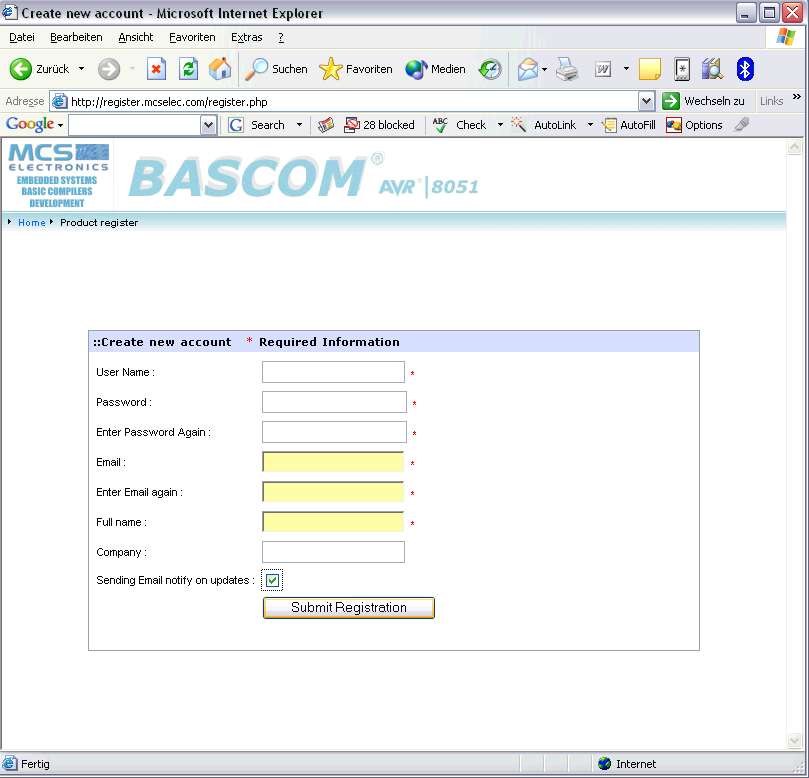Open the spell Check dropdown arrow
This screenshot has width=809, height=778.
[x=500, y=125]
